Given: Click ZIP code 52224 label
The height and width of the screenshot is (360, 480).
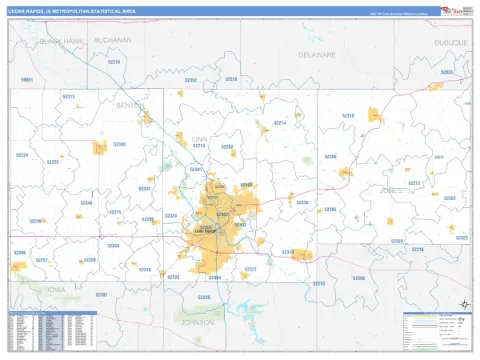Looking at the screenshot, I should tap(22, 155).
